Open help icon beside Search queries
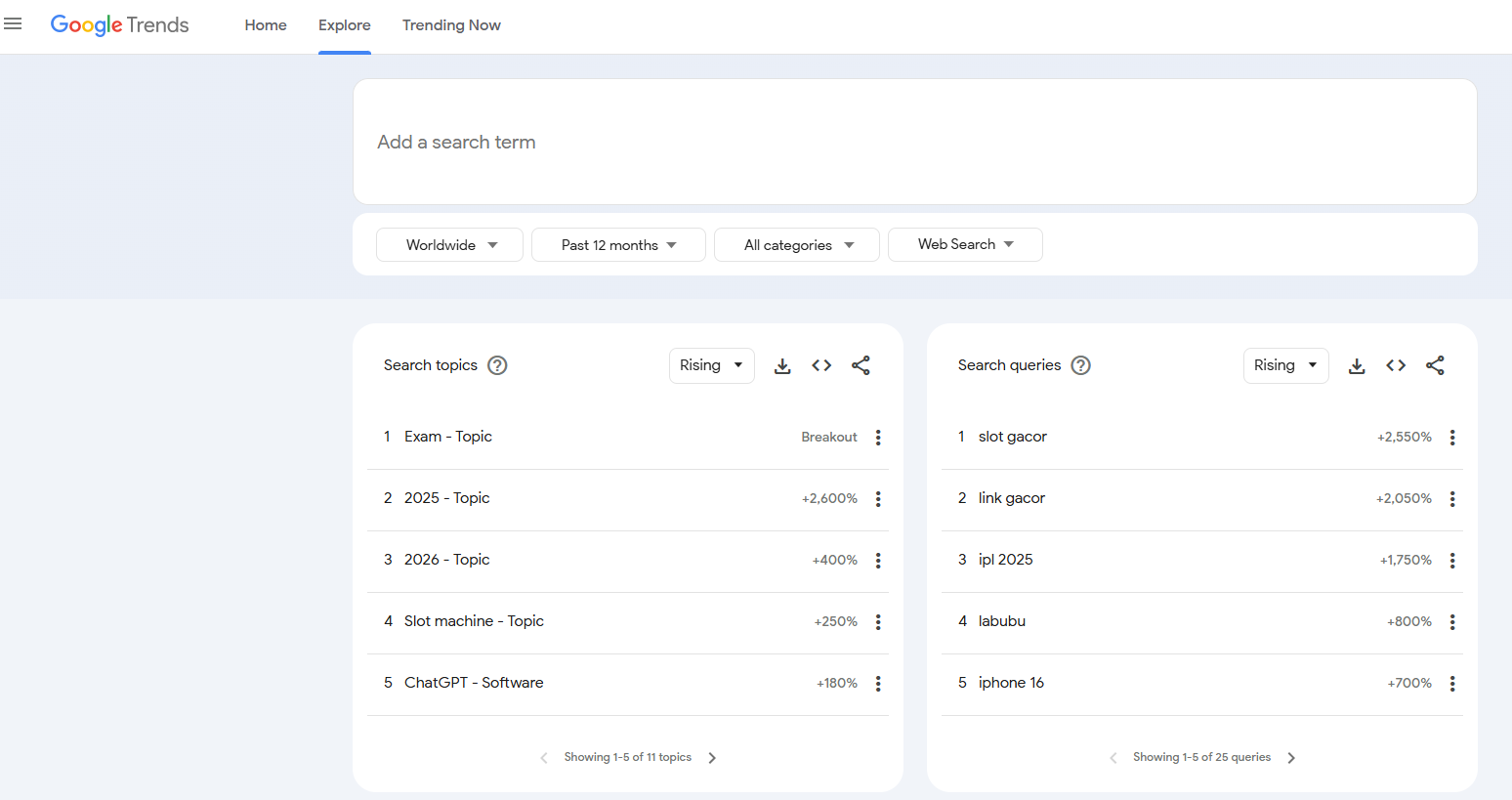The width and height of the screenshot is (1512, 800). tap(1080, 365)
